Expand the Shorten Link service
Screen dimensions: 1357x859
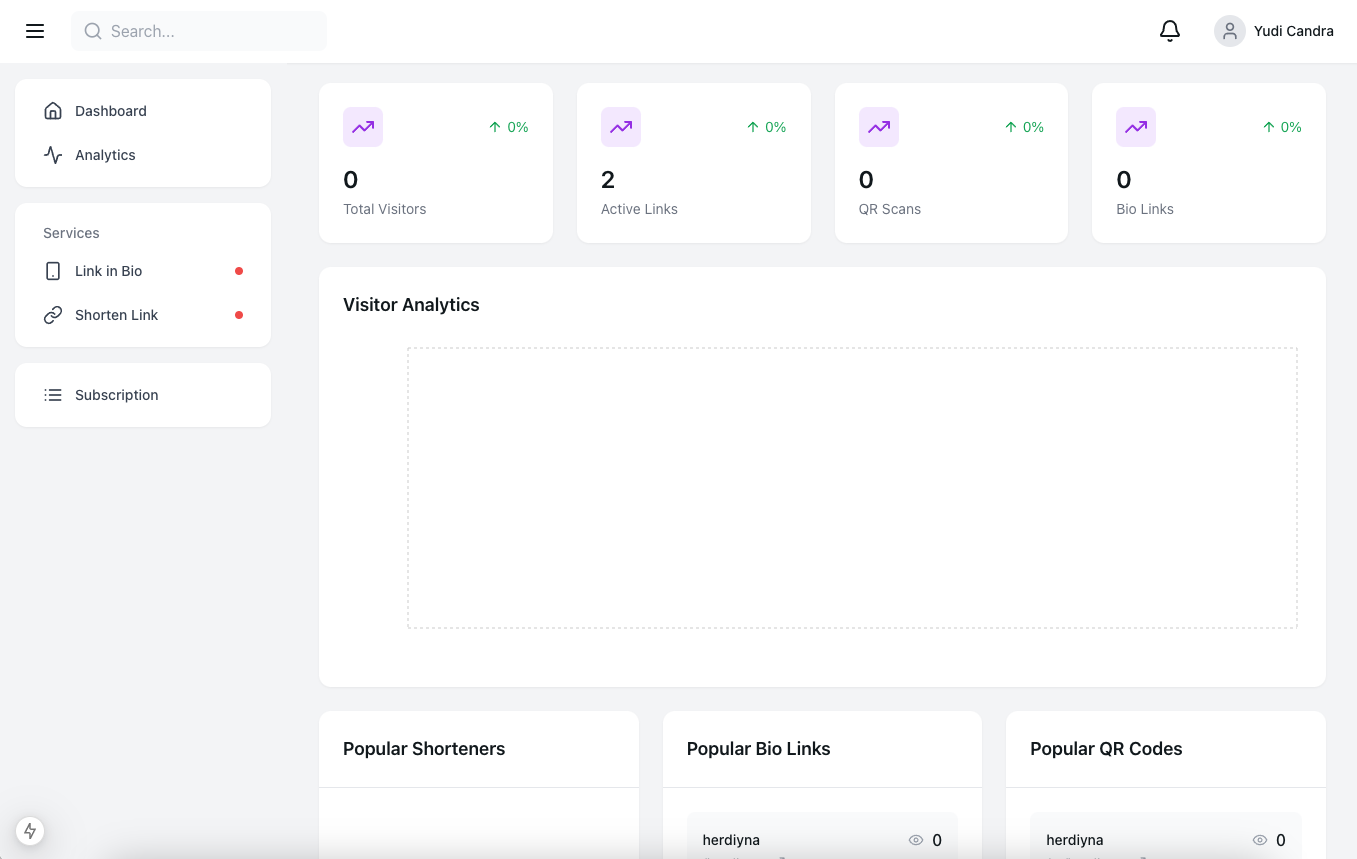[x=116, y=315]
